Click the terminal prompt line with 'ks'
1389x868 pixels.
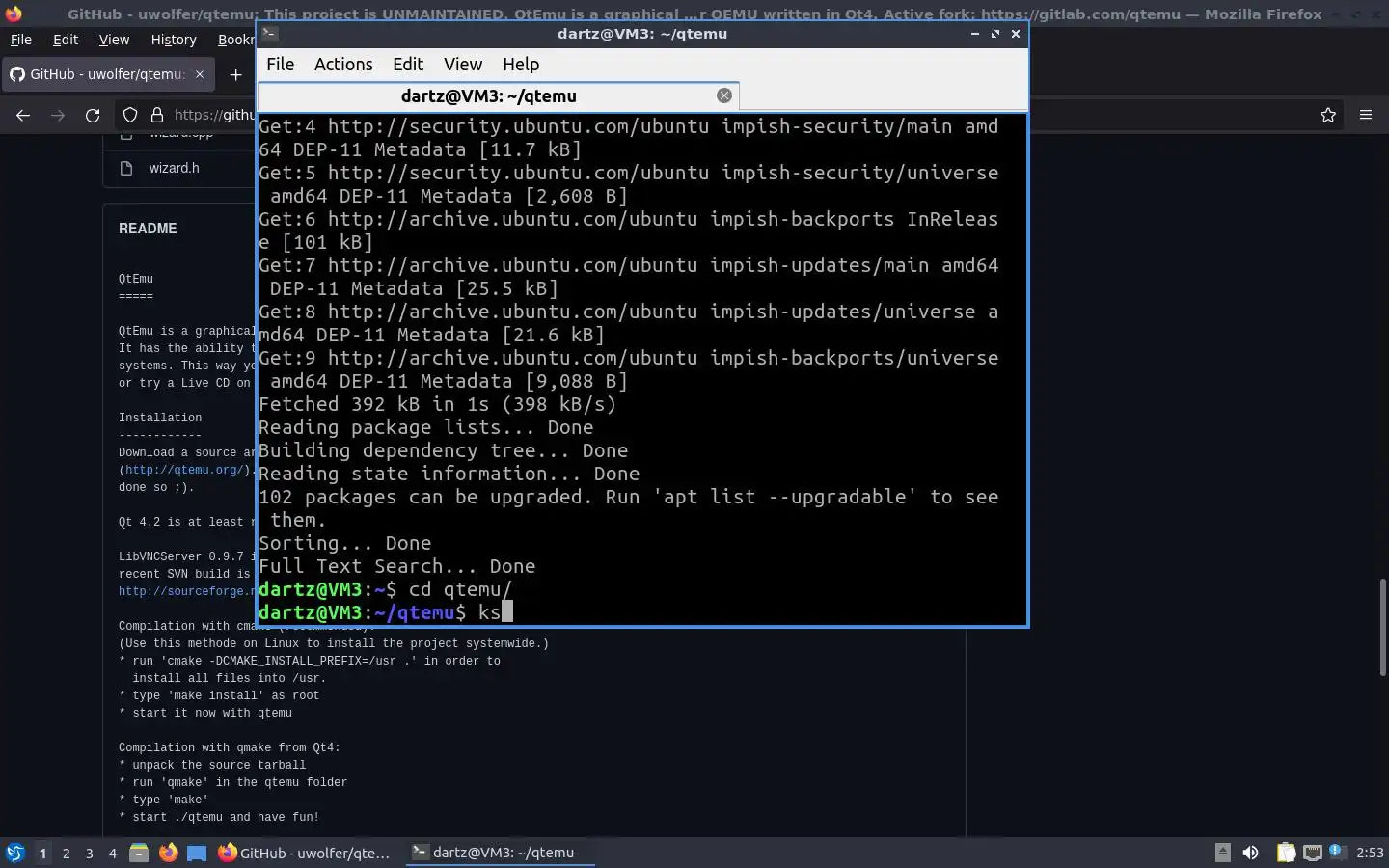click(x=386, y=612)
